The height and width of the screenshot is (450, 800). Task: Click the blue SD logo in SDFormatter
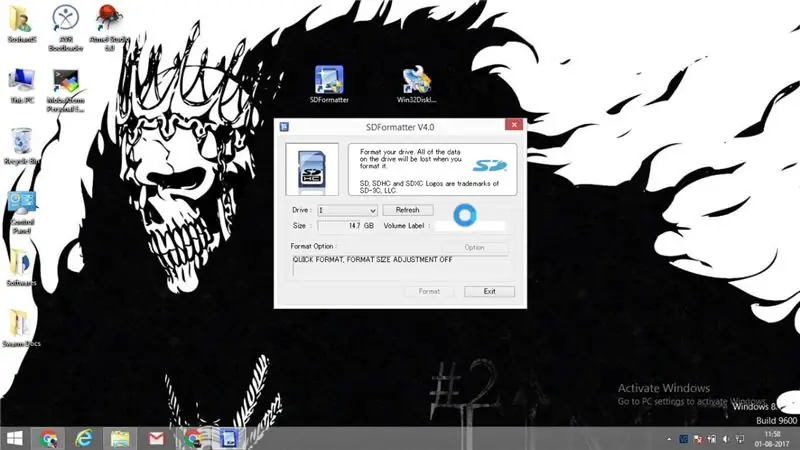(x=489, y=165)
